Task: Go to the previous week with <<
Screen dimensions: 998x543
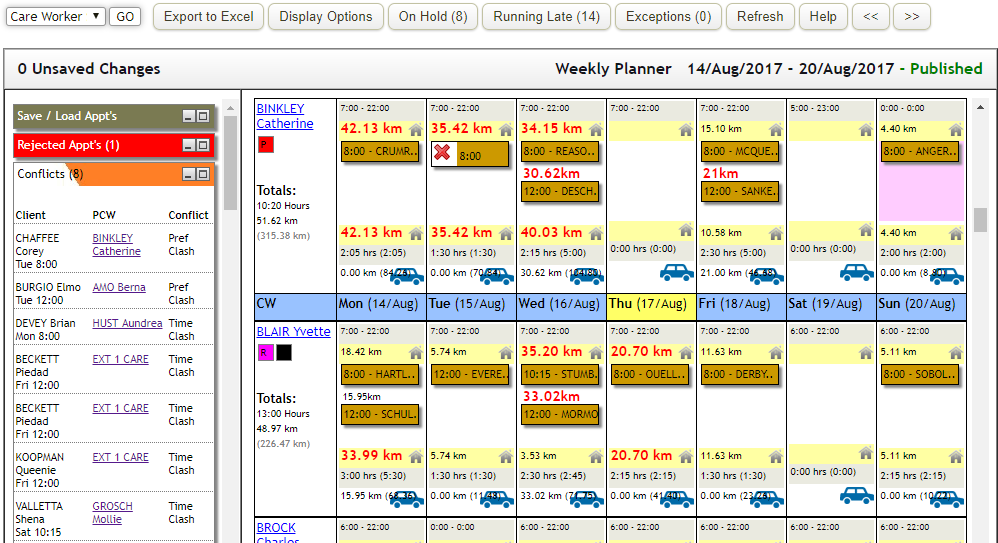Action: [871, 17]
